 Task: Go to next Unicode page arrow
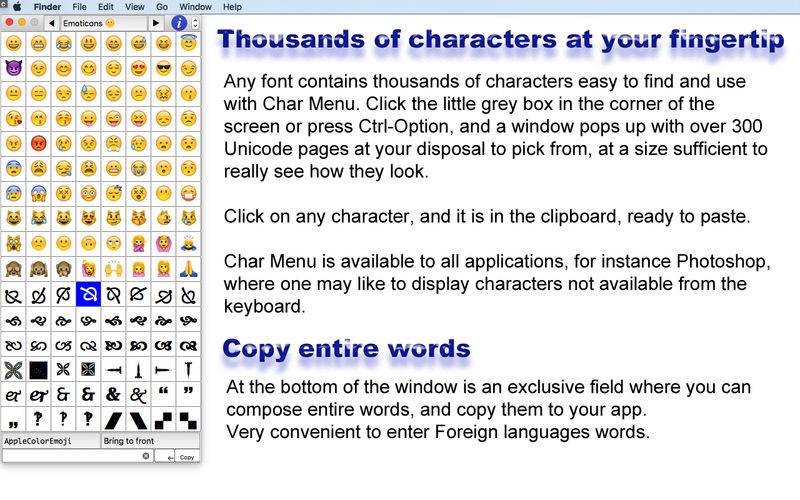pos(156,22)
